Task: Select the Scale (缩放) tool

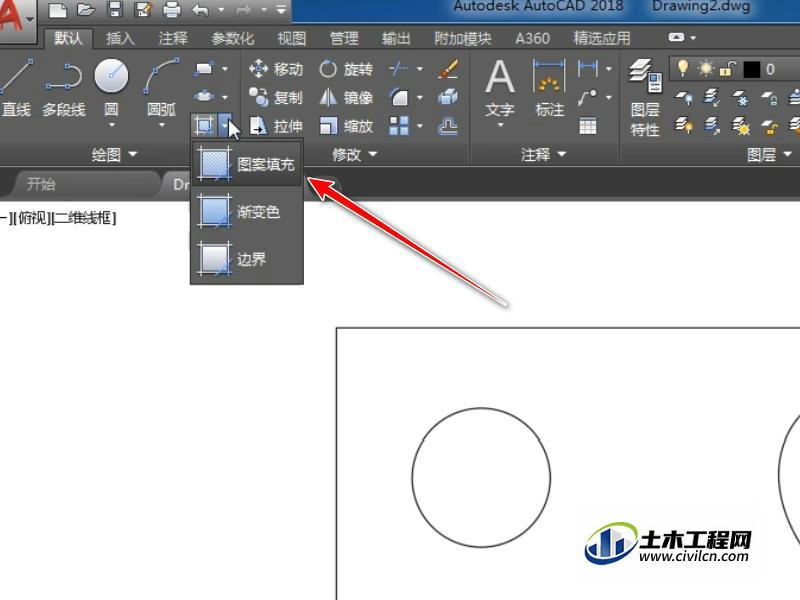Action: (346, 126)
